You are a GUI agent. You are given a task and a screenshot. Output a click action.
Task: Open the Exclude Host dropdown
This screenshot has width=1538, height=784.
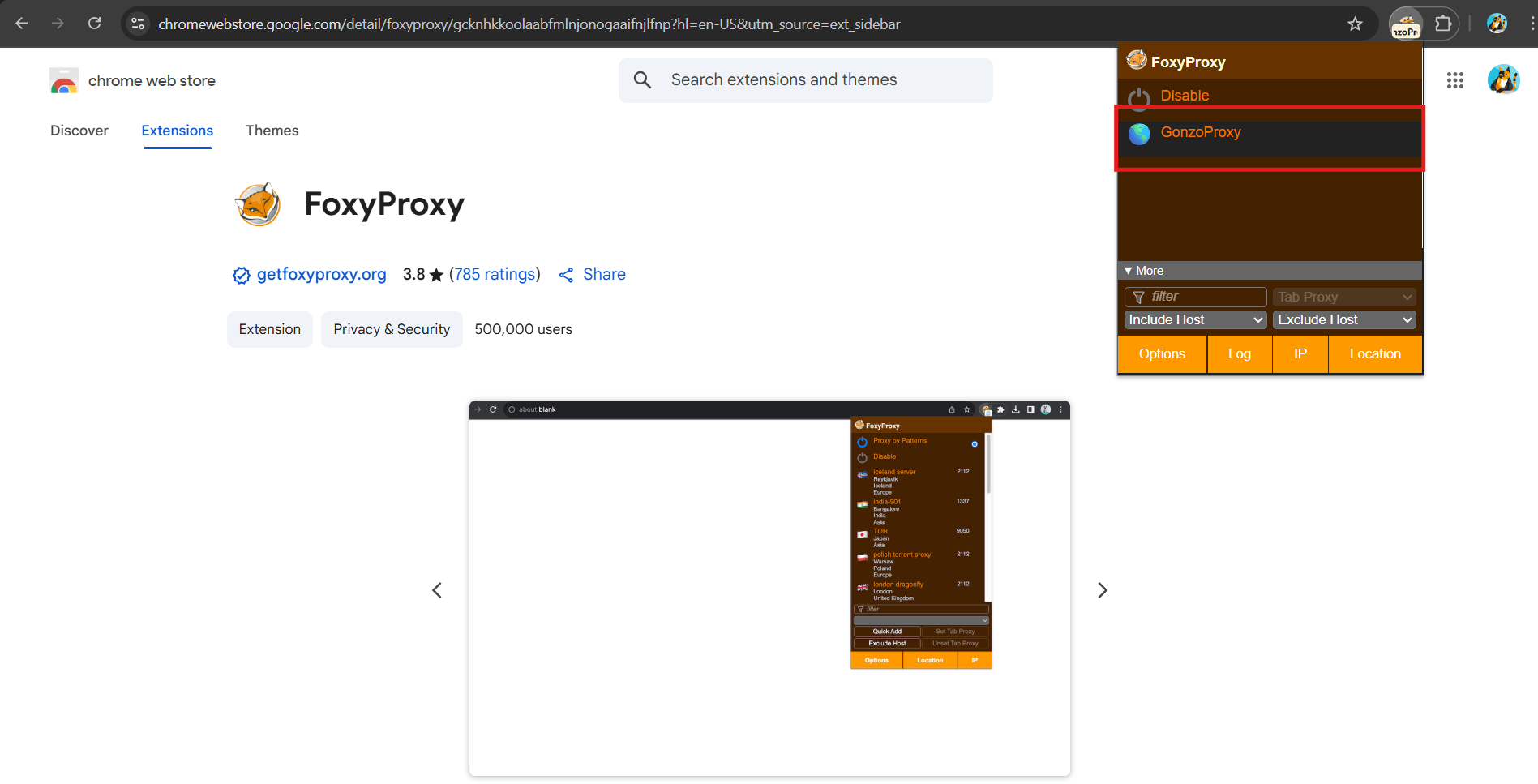click(x=1344, y=320)
